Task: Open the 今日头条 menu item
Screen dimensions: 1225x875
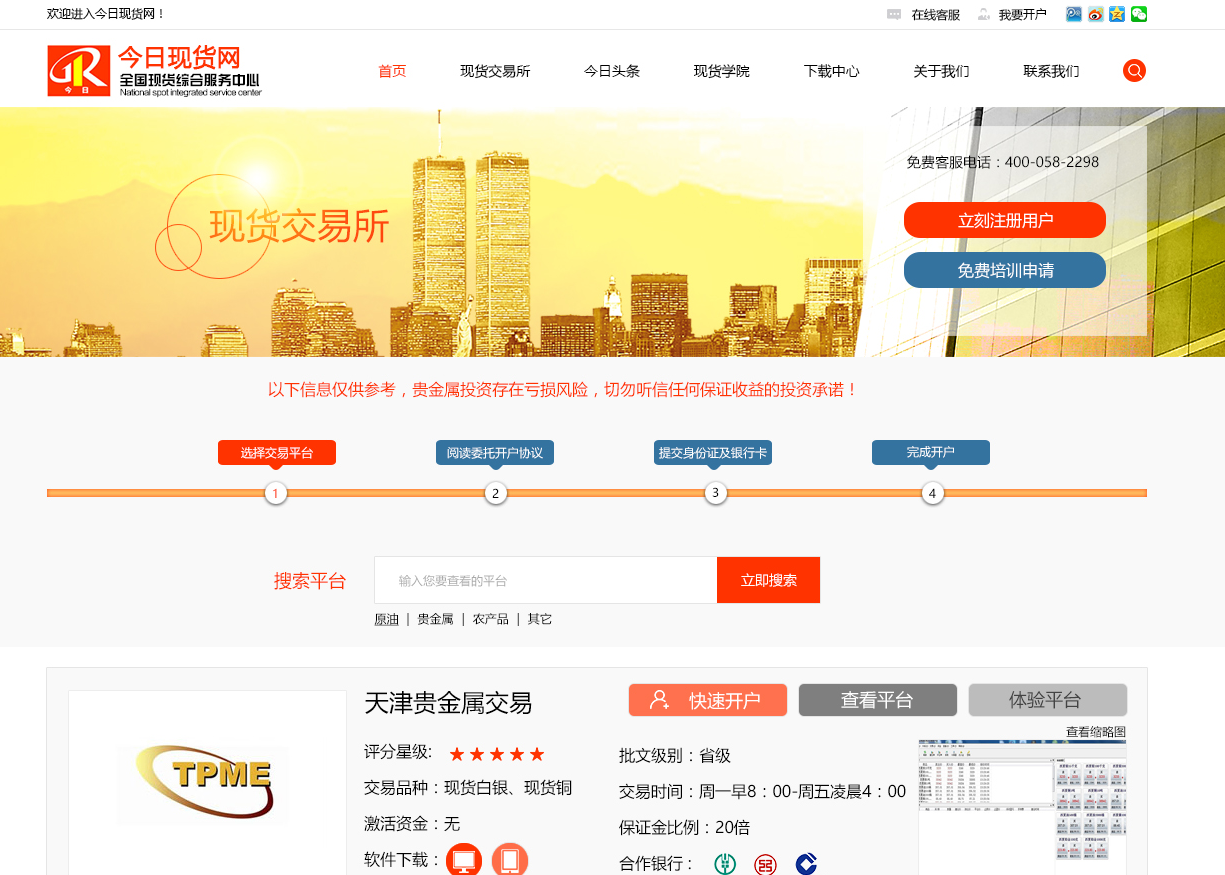Action: click(611, 70)
